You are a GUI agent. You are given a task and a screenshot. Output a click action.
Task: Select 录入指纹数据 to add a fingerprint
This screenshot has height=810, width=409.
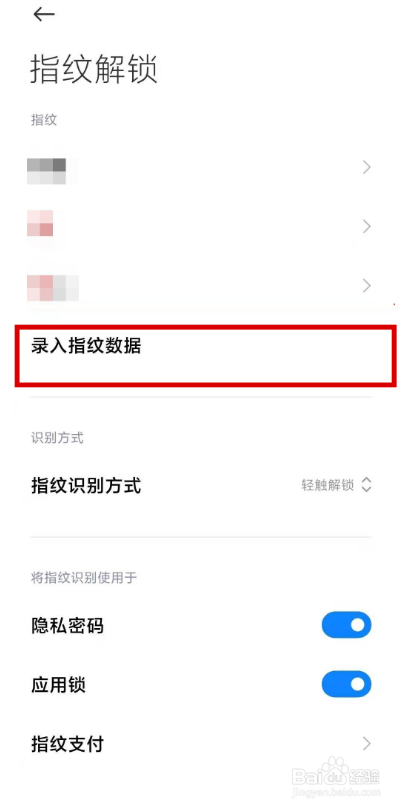tap(206, 356)
